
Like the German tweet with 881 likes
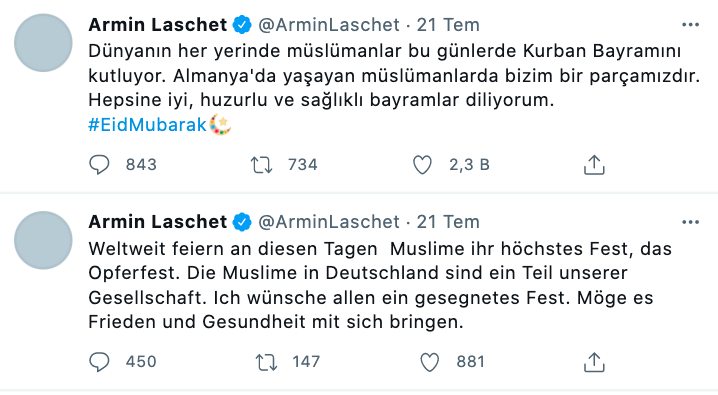click(x=430, y=362)
